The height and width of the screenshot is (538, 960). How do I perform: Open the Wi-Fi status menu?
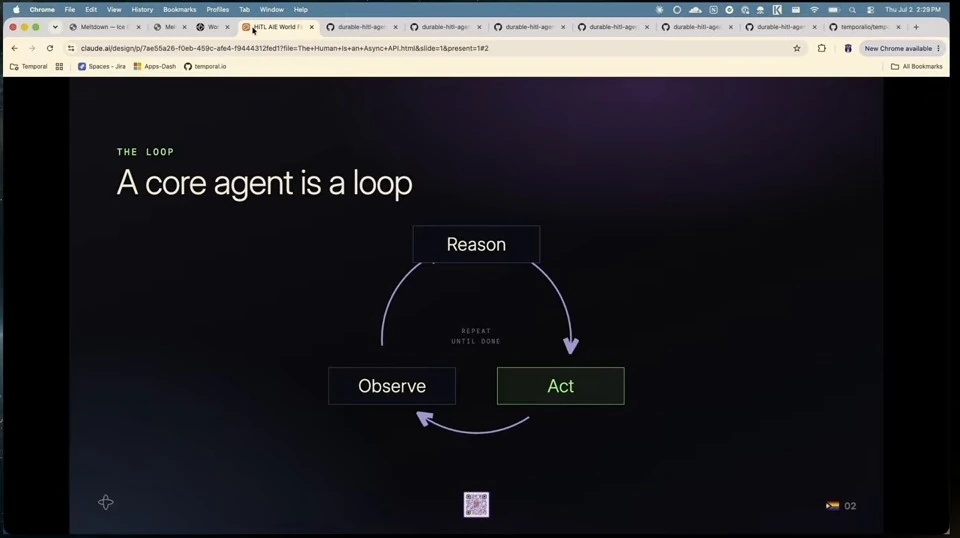click(814, 10)
